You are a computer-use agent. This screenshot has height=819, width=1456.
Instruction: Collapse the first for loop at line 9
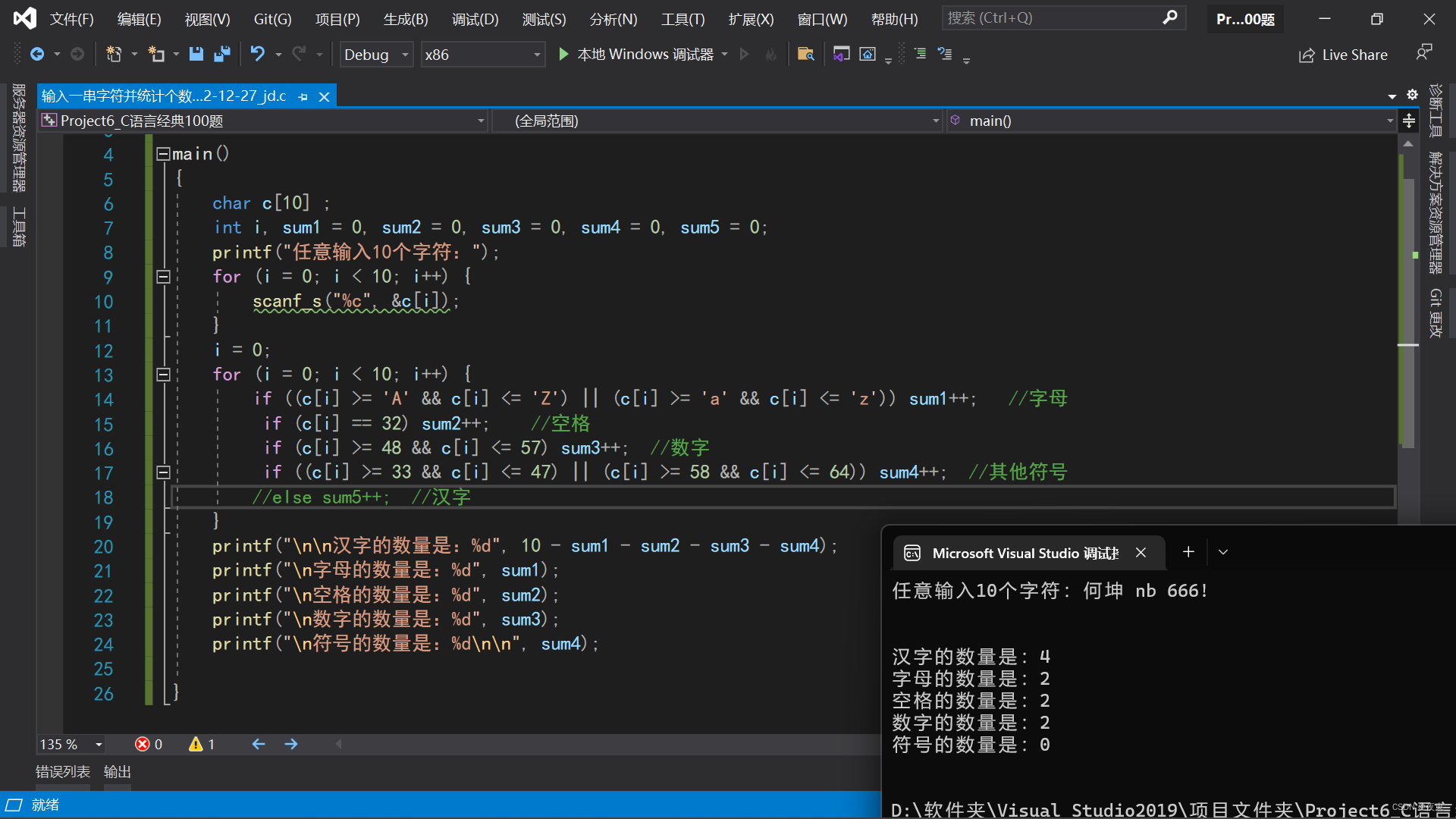(163, 277)
